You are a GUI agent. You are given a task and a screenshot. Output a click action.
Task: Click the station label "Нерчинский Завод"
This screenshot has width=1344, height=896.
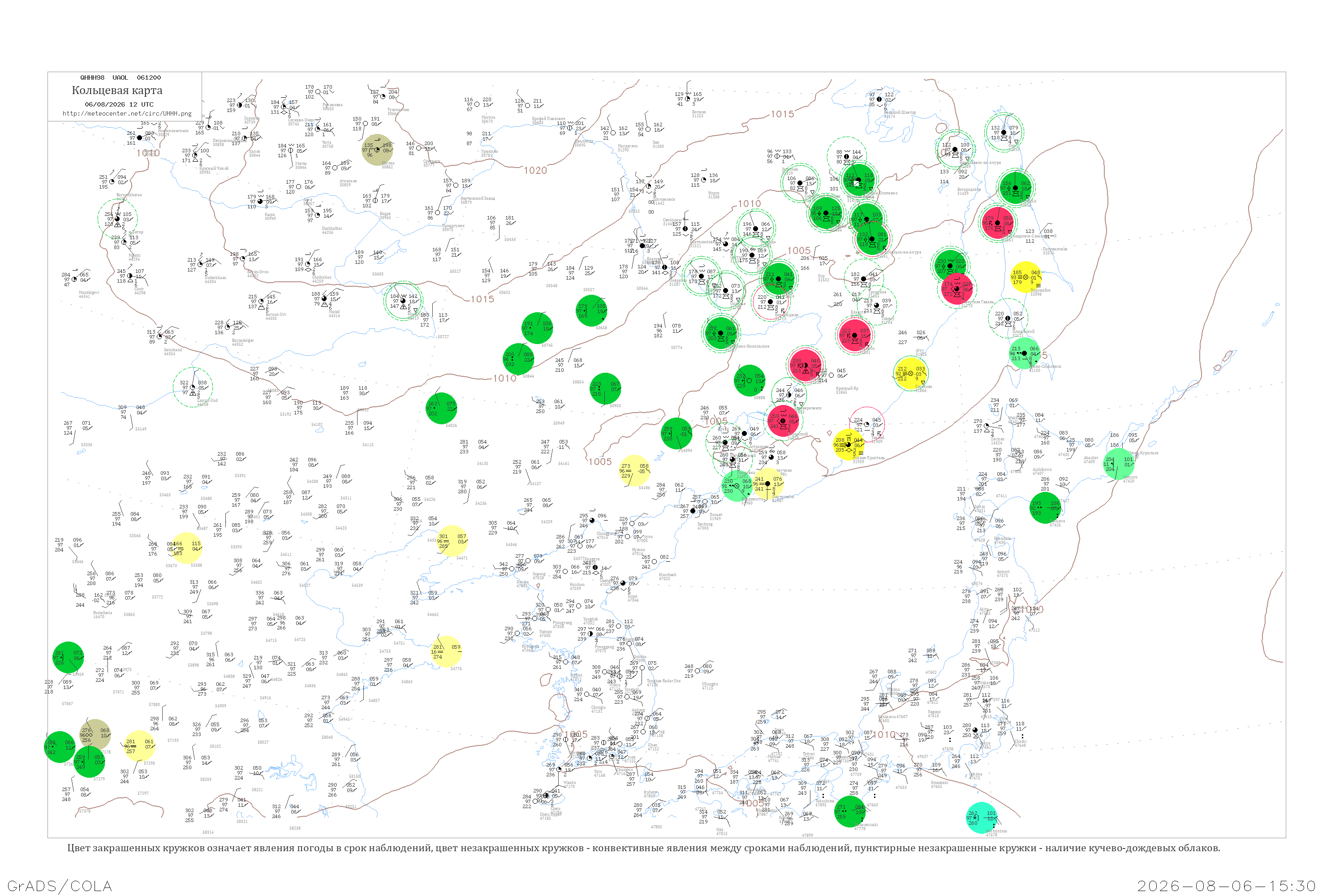[478, 199]
